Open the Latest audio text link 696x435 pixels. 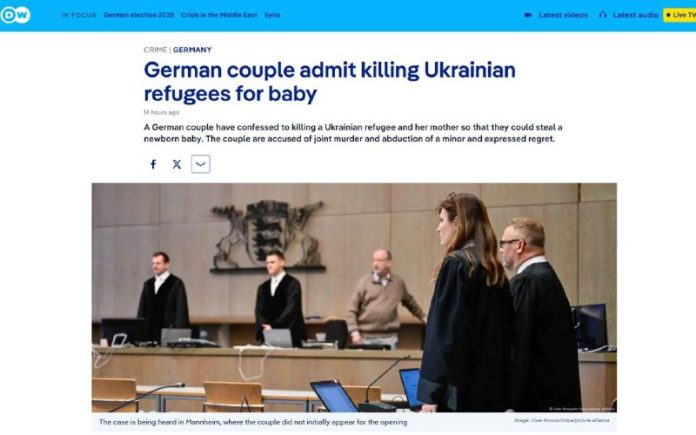click(x=636, y=15)
